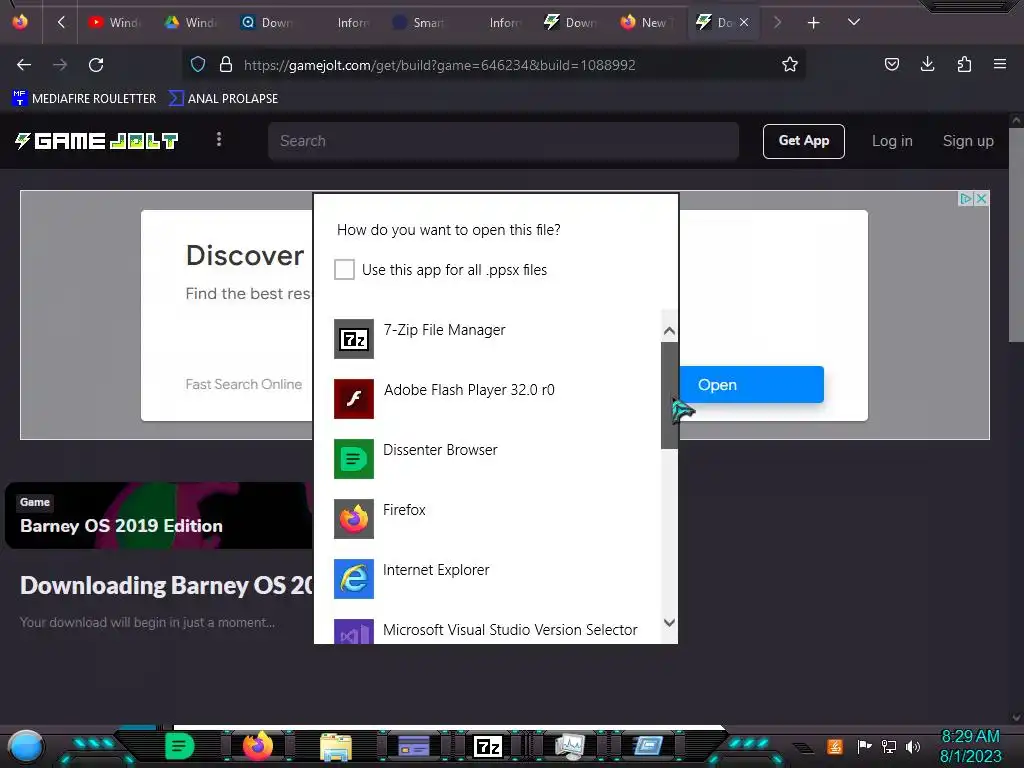Open the Start orb on taskbar
This screenshot has width=1024, height=768.
pyautogui.click(x=26, y=748)
